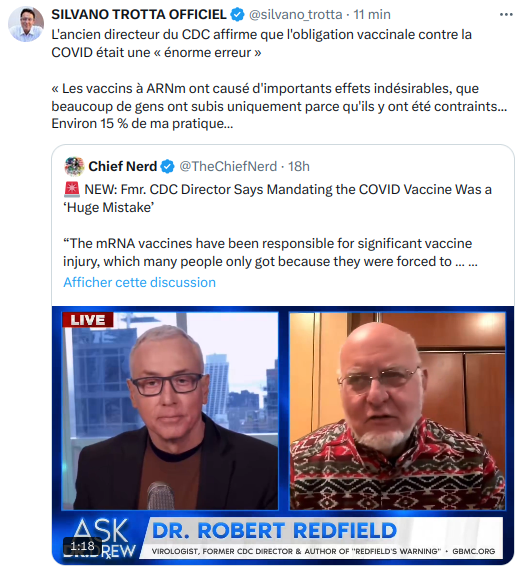
Task: Click the DR. ROBERT REDFIELD name banner
Action: (274, 530)
